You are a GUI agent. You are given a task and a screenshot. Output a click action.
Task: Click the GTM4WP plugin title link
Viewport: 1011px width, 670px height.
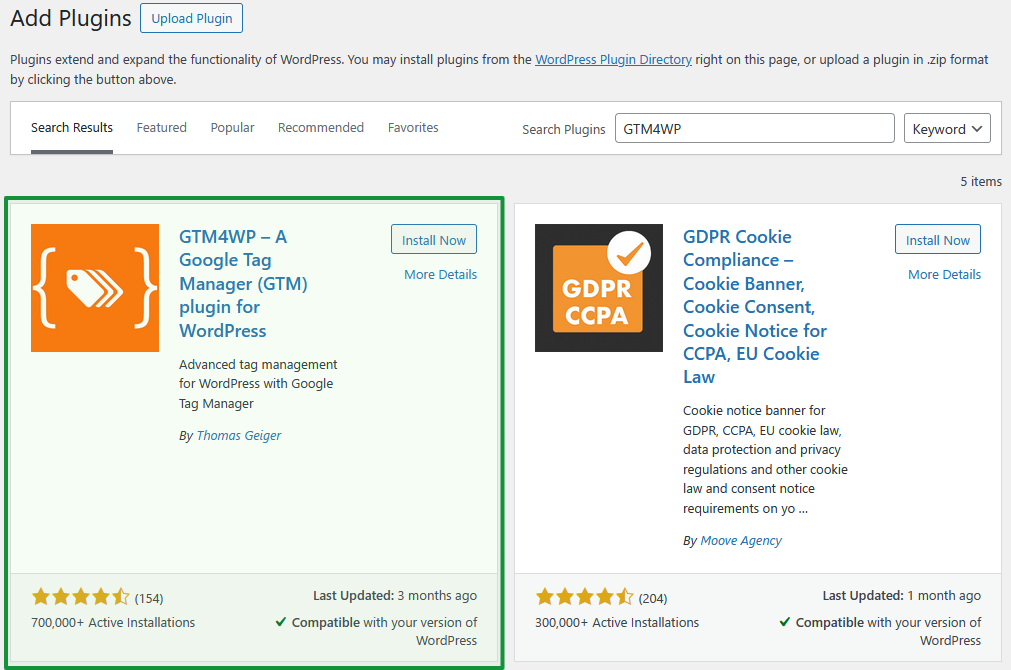pyautogui.click(x=243, y=284)
